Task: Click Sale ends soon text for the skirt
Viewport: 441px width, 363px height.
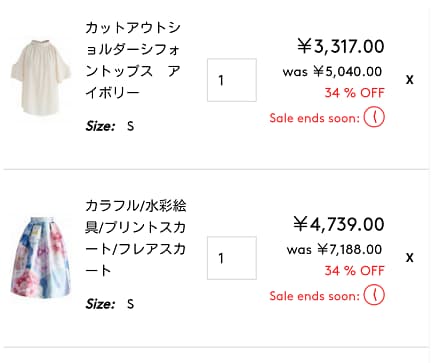Action: tap(315, 296)
